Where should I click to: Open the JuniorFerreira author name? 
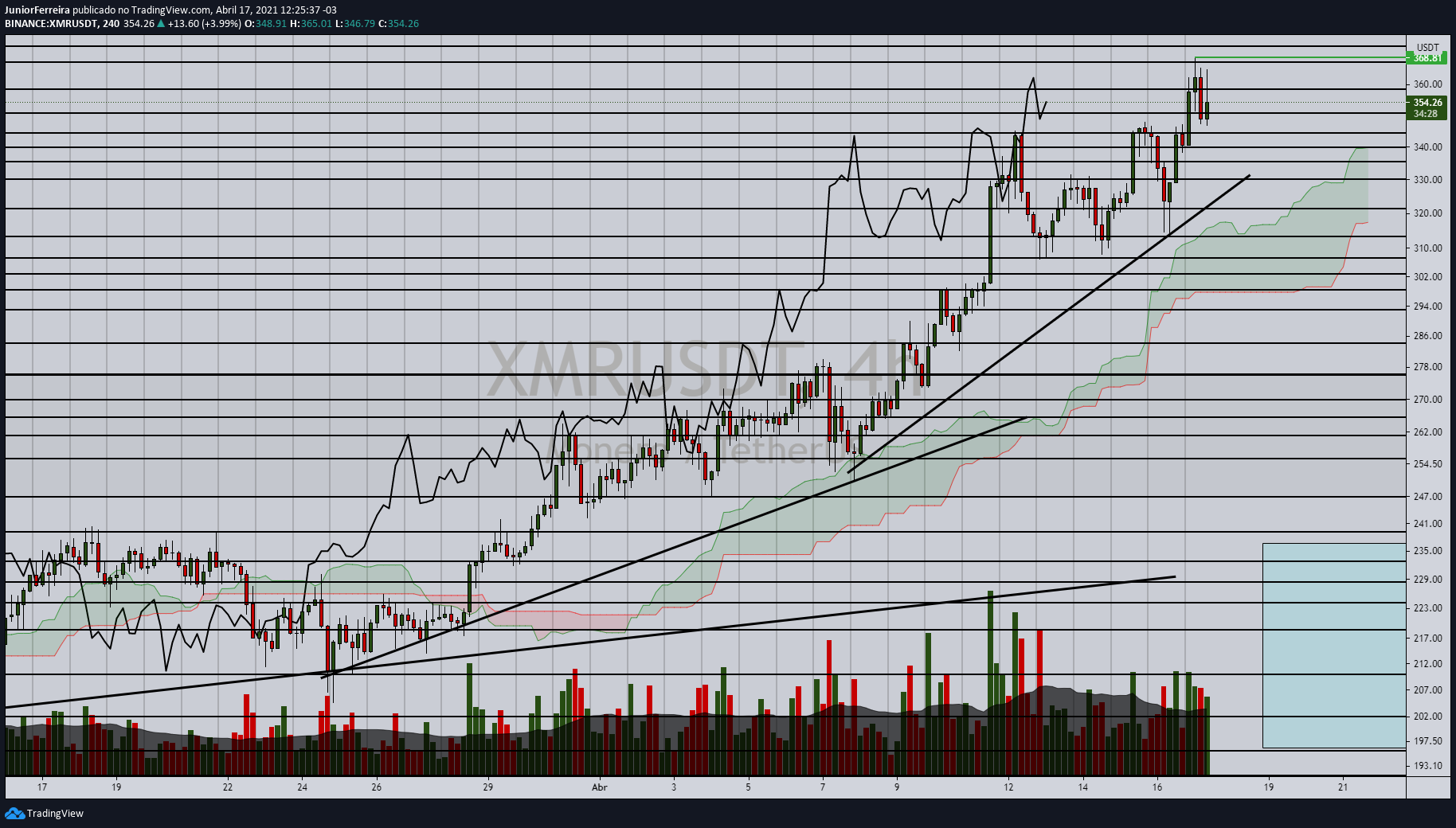[x=37, y=10]
